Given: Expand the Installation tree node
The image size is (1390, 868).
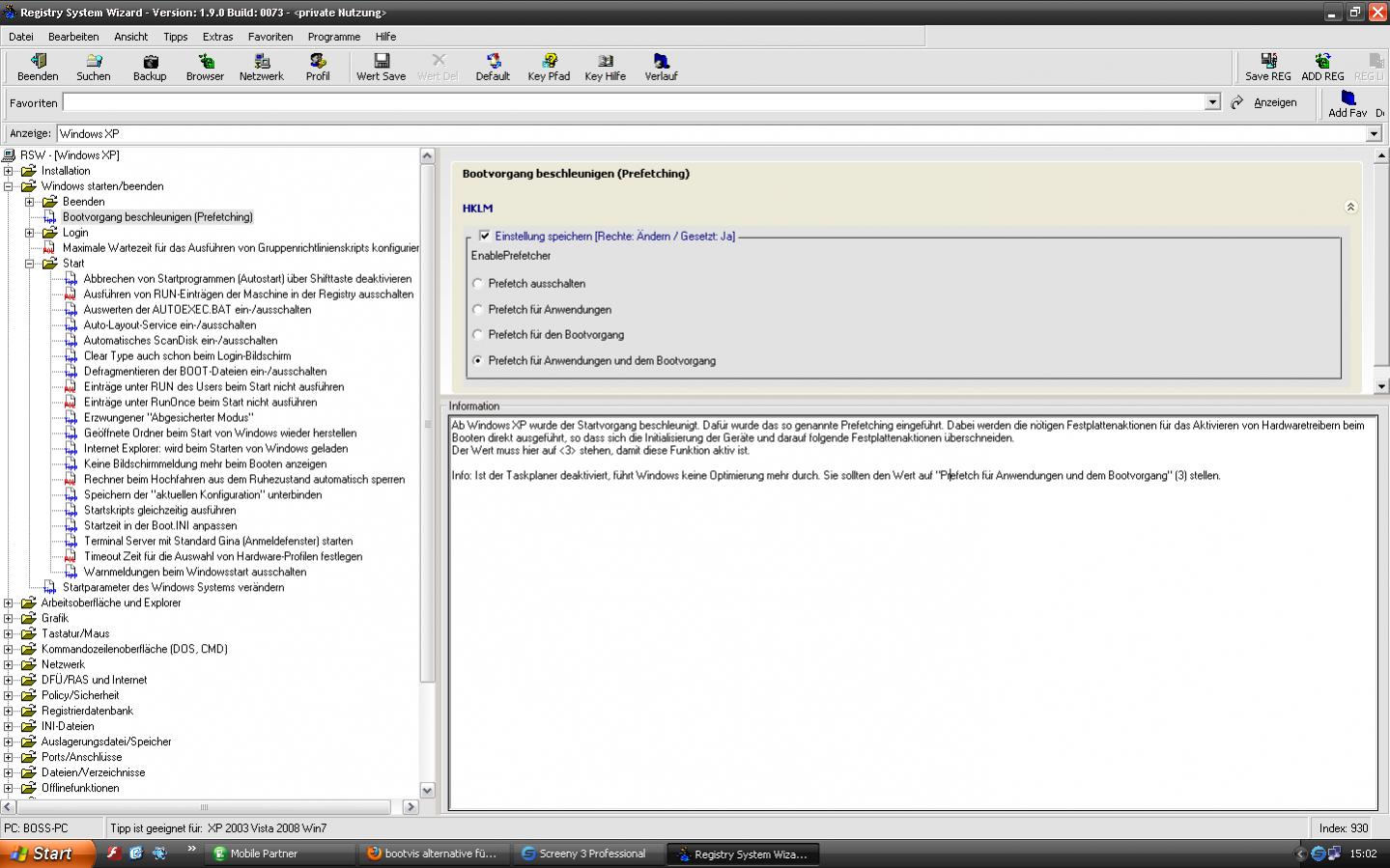Looking at the screenshot, I should [x=9, y=171].
